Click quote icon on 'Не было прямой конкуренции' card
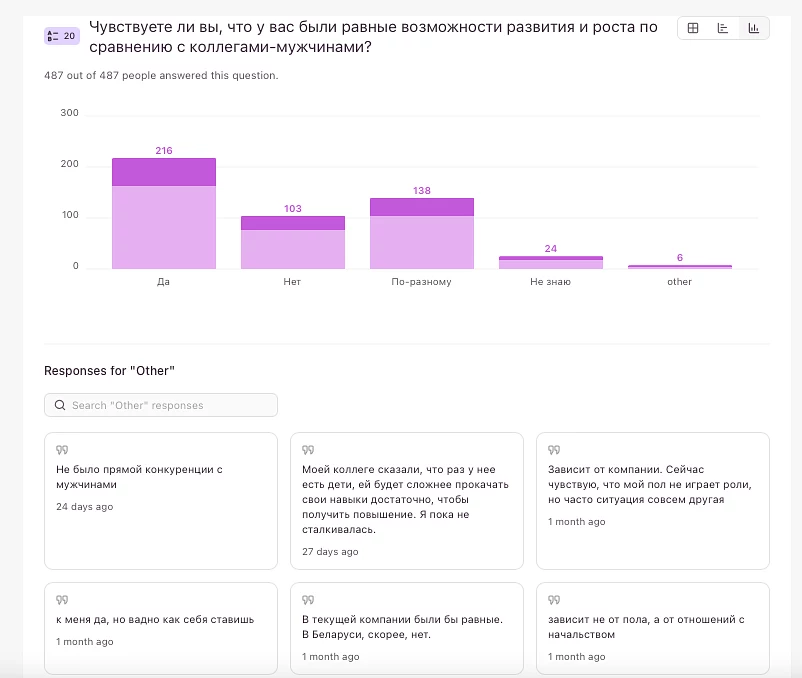 61,450
